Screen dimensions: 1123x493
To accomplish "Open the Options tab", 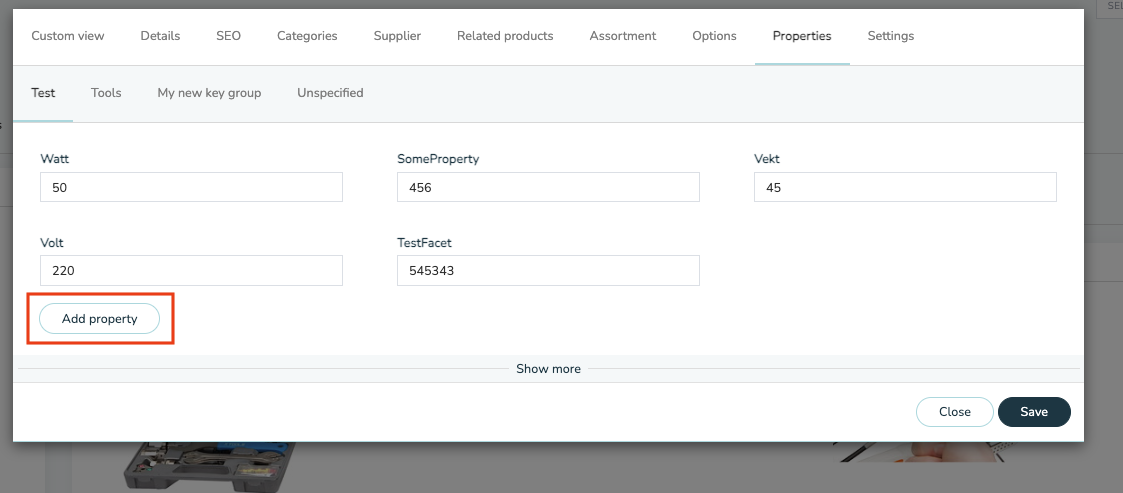I will pyautogui.click(x=714, y=36).
